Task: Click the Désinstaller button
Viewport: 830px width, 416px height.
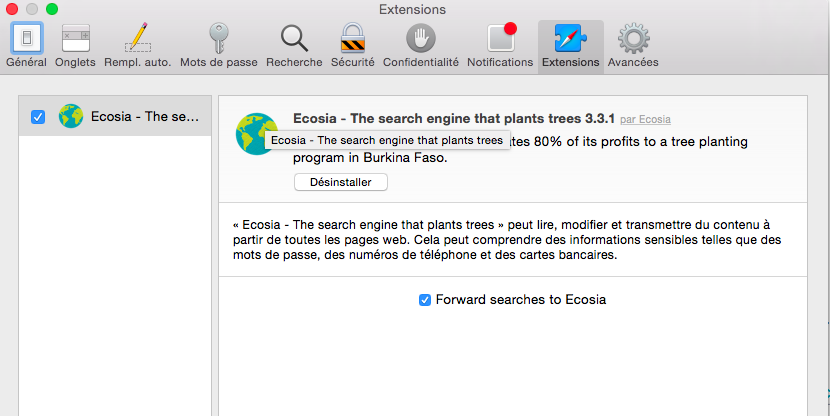Action: pyautogui.click(x=341, y=182)
